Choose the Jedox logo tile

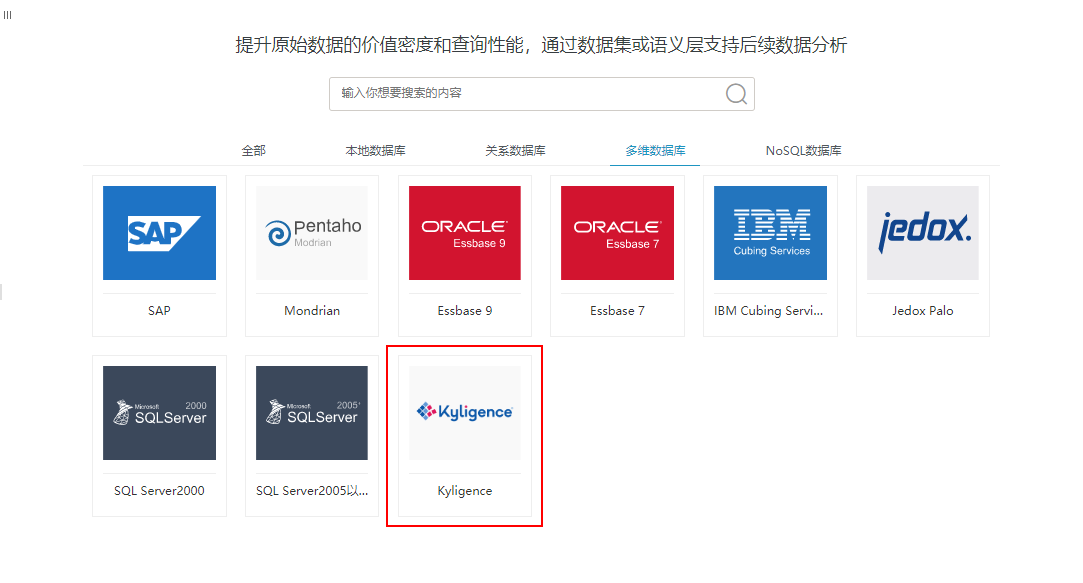[923, 233]
